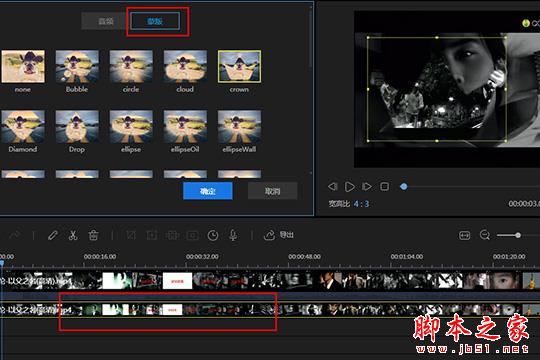The image size is (540, 360).
Task: Play the preview video
Action: click(349, 187)
